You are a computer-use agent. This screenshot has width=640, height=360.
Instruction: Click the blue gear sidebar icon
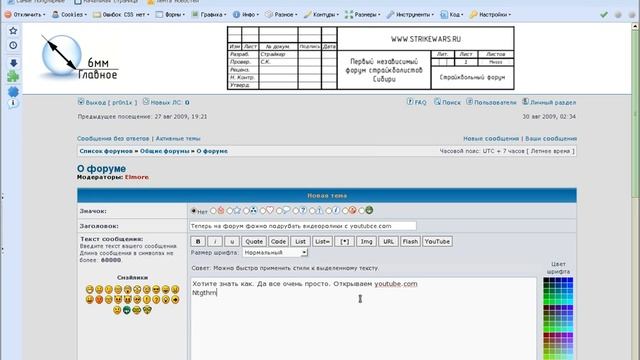coord(13,91)
